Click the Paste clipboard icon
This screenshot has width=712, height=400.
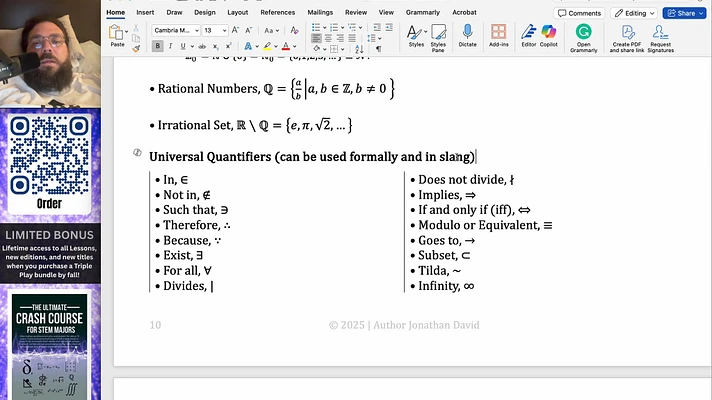point(116,33)
